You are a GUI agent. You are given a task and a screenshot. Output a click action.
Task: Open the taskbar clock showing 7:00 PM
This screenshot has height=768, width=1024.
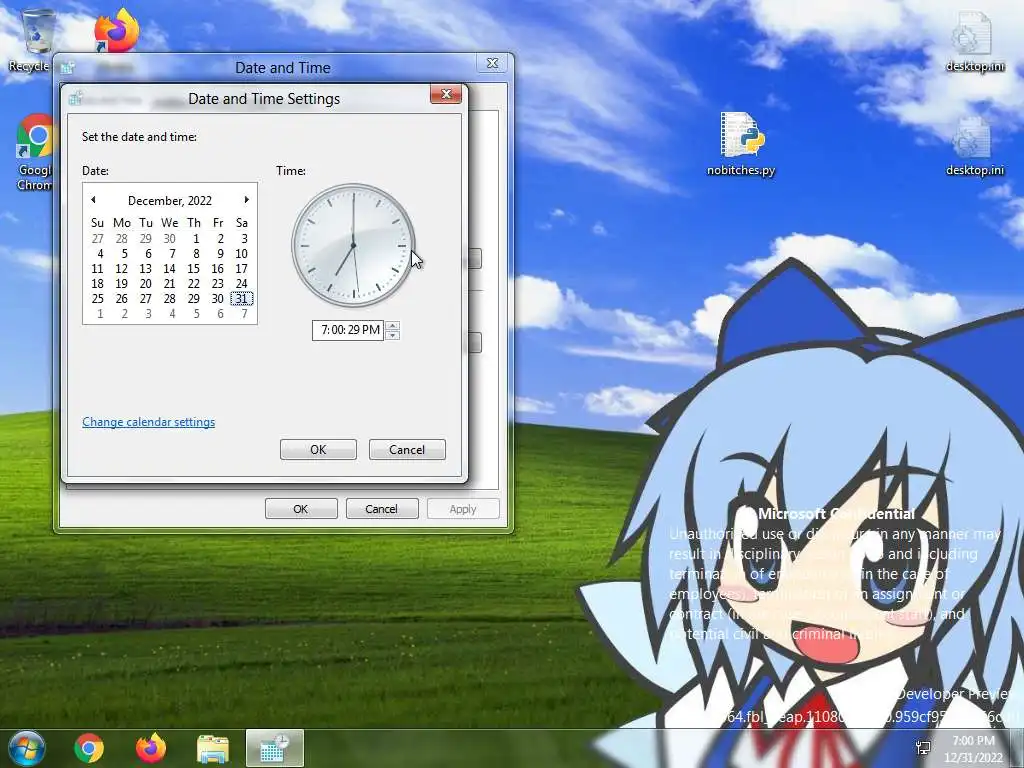point(973,749)
